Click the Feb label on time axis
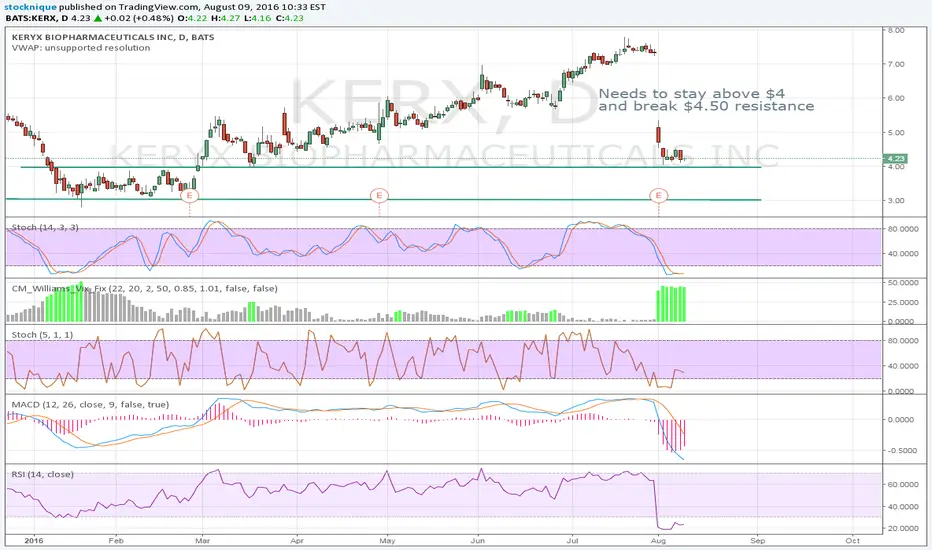The width and height of the screenshot is (932, 550). pyautogui.click(x=116, y=540)
